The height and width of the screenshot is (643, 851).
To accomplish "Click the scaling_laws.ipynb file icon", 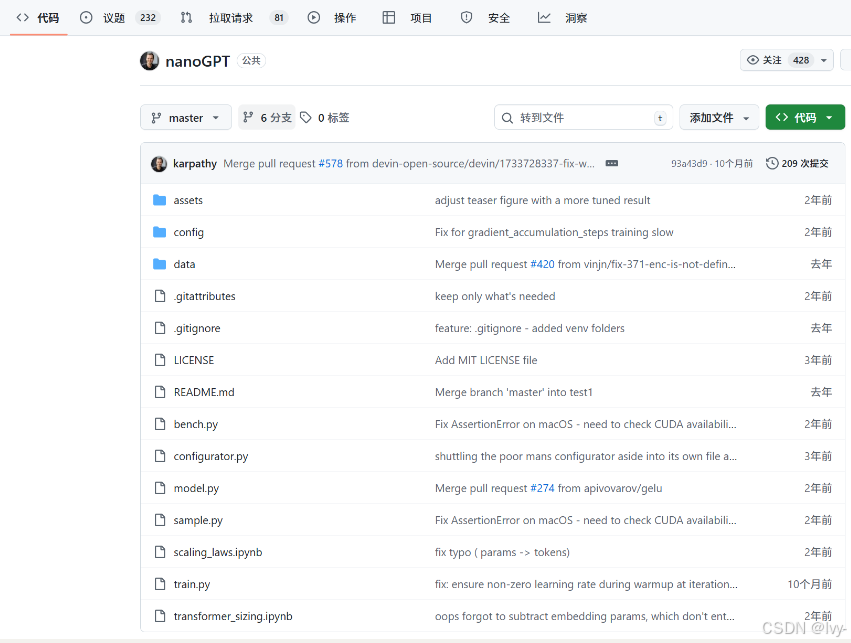I will pyautogui.click(x=160, y=552).
